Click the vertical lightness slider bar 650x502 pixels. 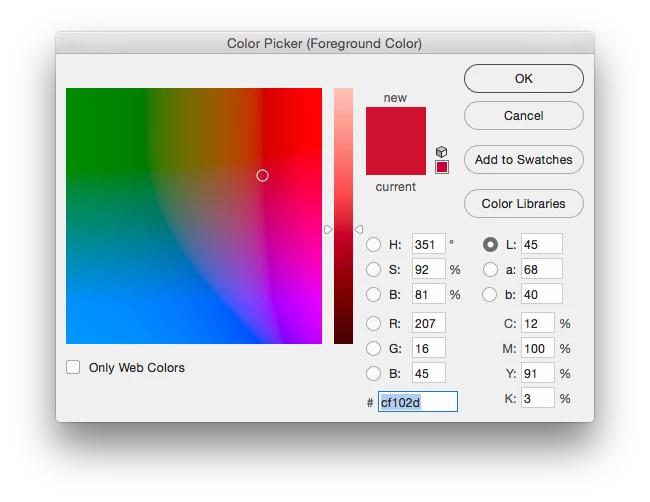click(343, 216)
